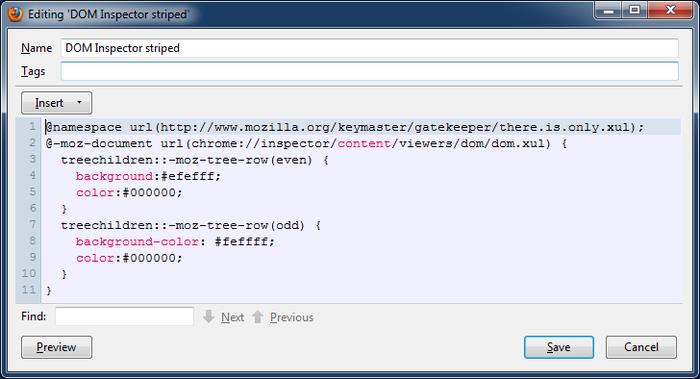Click inside the Find search box
This screenshot has height=379, width=700.
(125, 317)
